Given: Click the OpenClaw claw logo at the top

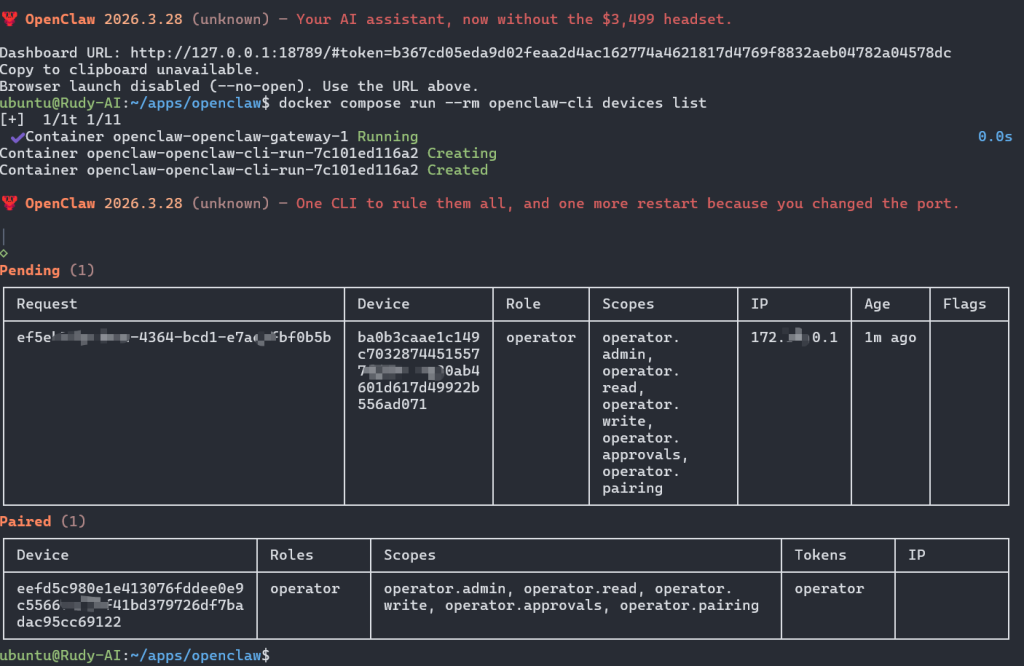Looking at the screenshot, I should click(x=11, y=17).
